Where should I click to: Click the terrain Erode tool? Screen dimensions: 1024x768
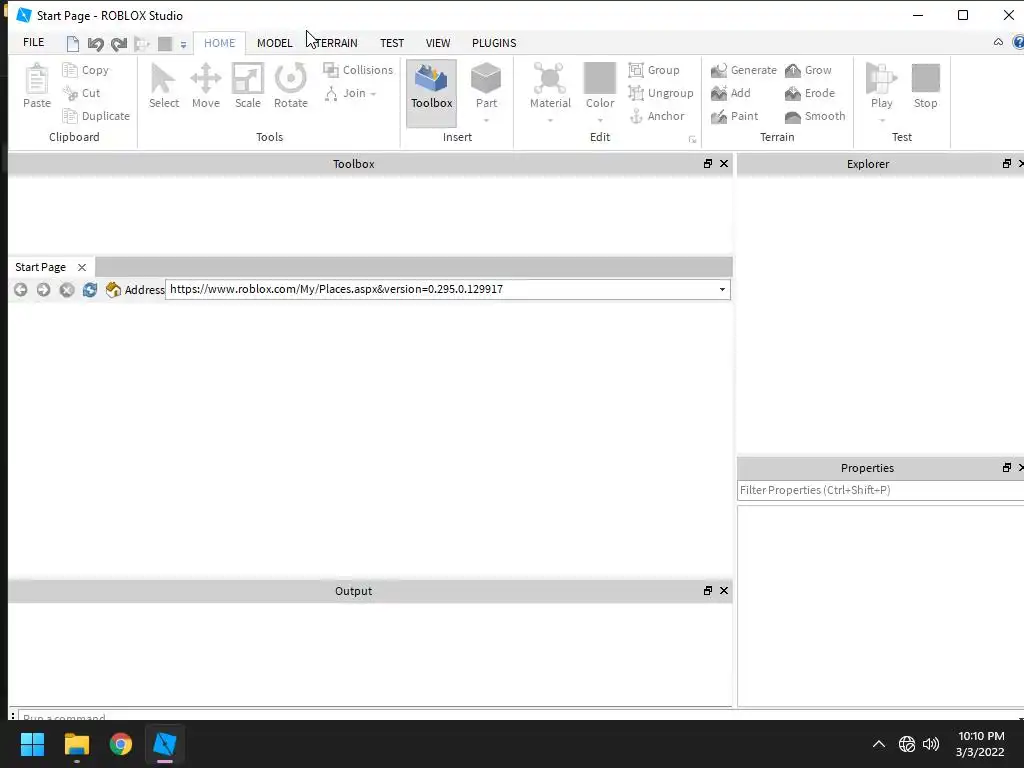[x=810, y=93]
